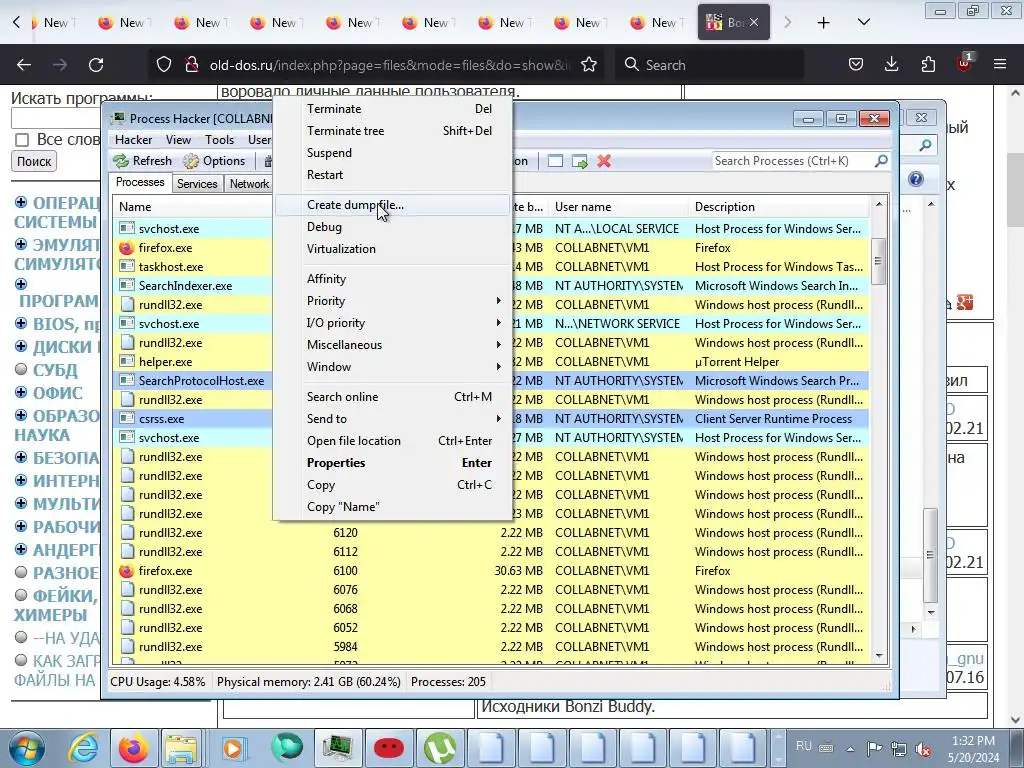Open the tracking protection shield icon
1024x768 pixels.
pos(164,65)
